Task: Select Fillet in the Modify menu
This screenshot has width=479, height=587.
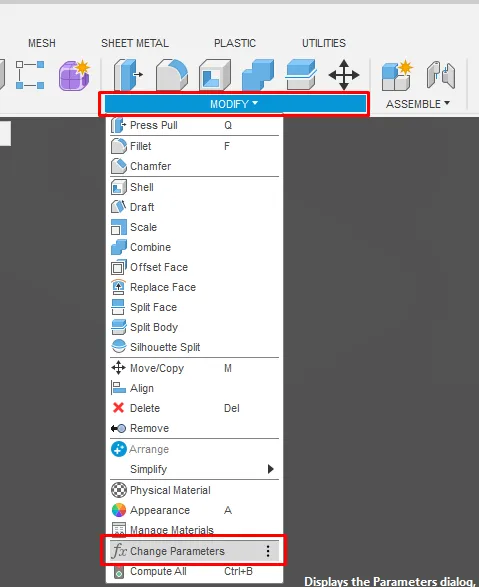Action: point(195,146)
